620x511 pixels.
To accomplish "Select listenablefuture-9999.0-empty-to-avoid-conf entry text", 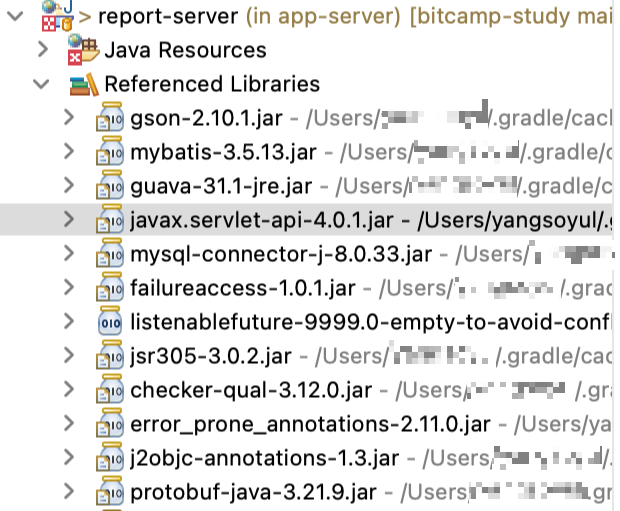I will tap(370, 323).
